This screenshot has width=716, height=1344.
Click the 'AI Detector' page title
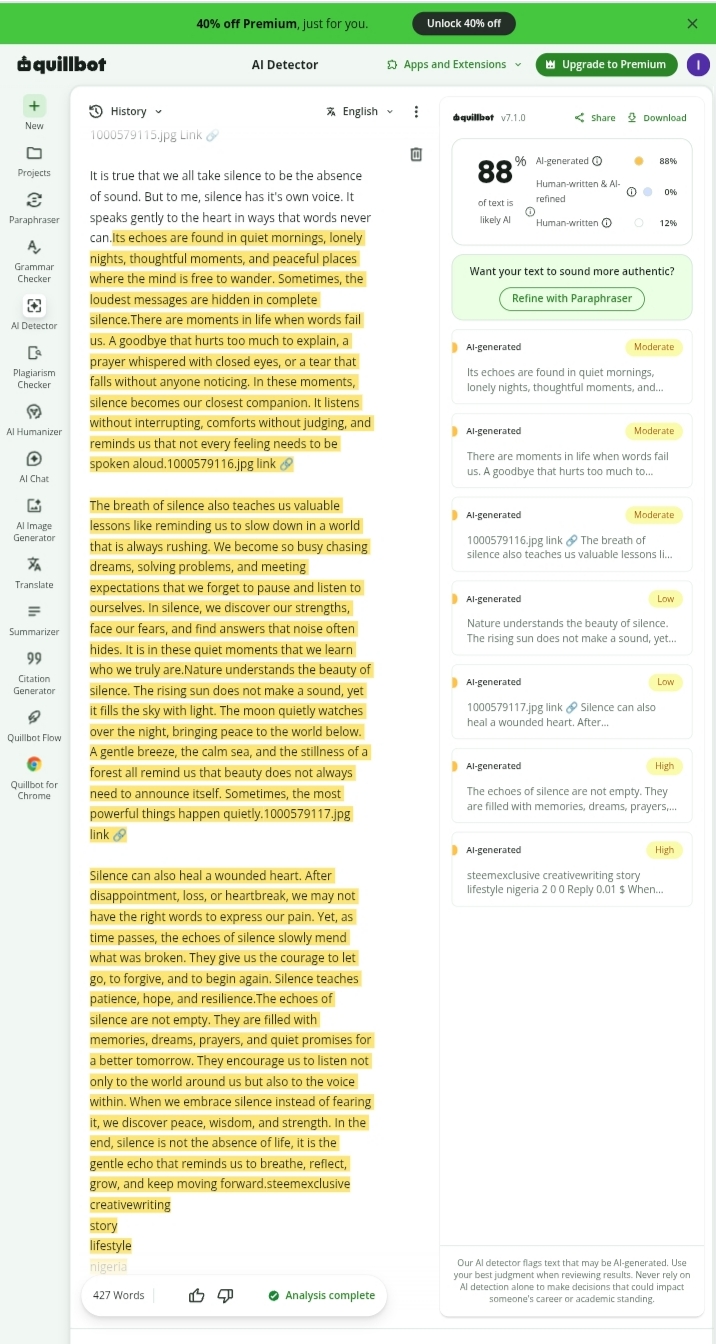pos(285,65)
